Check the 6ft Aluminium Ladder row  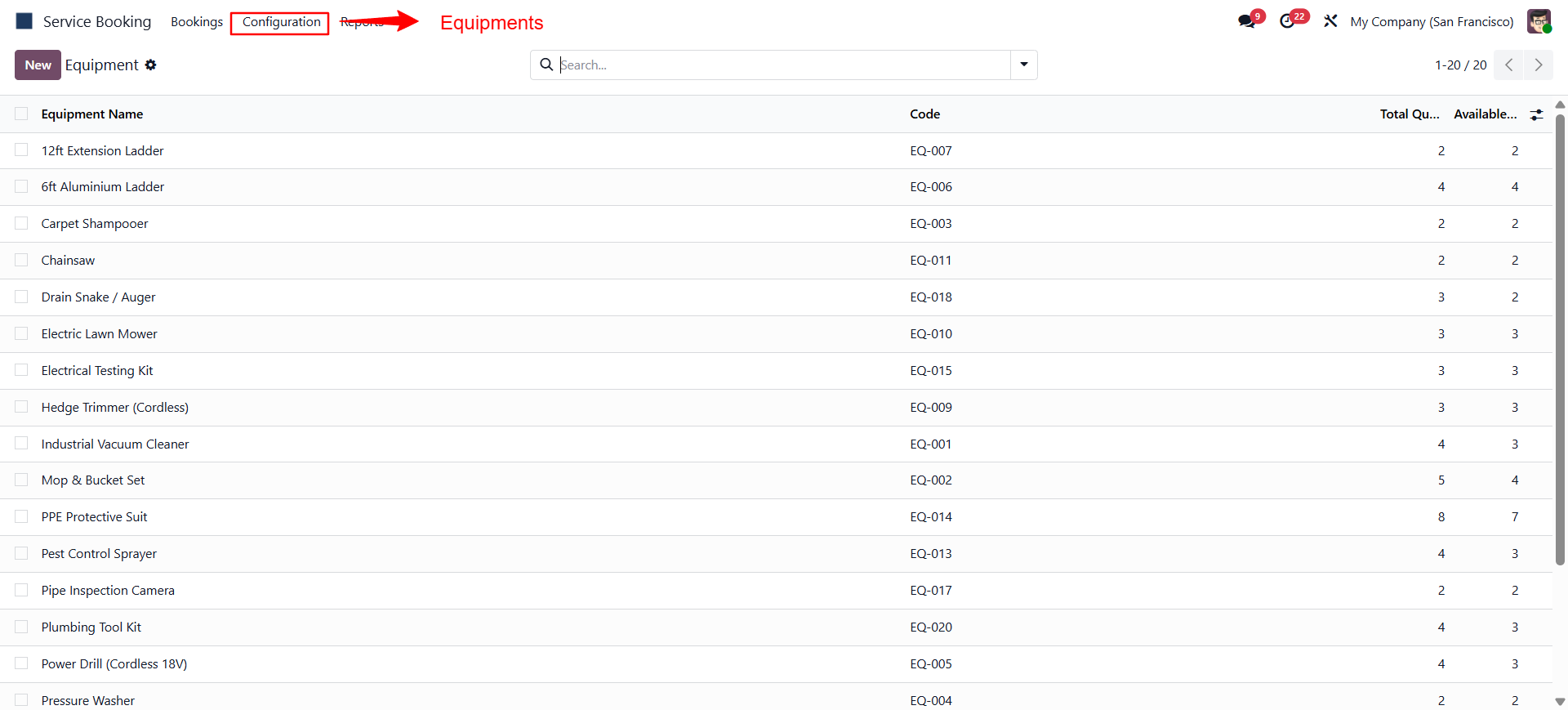coord(21,186)
